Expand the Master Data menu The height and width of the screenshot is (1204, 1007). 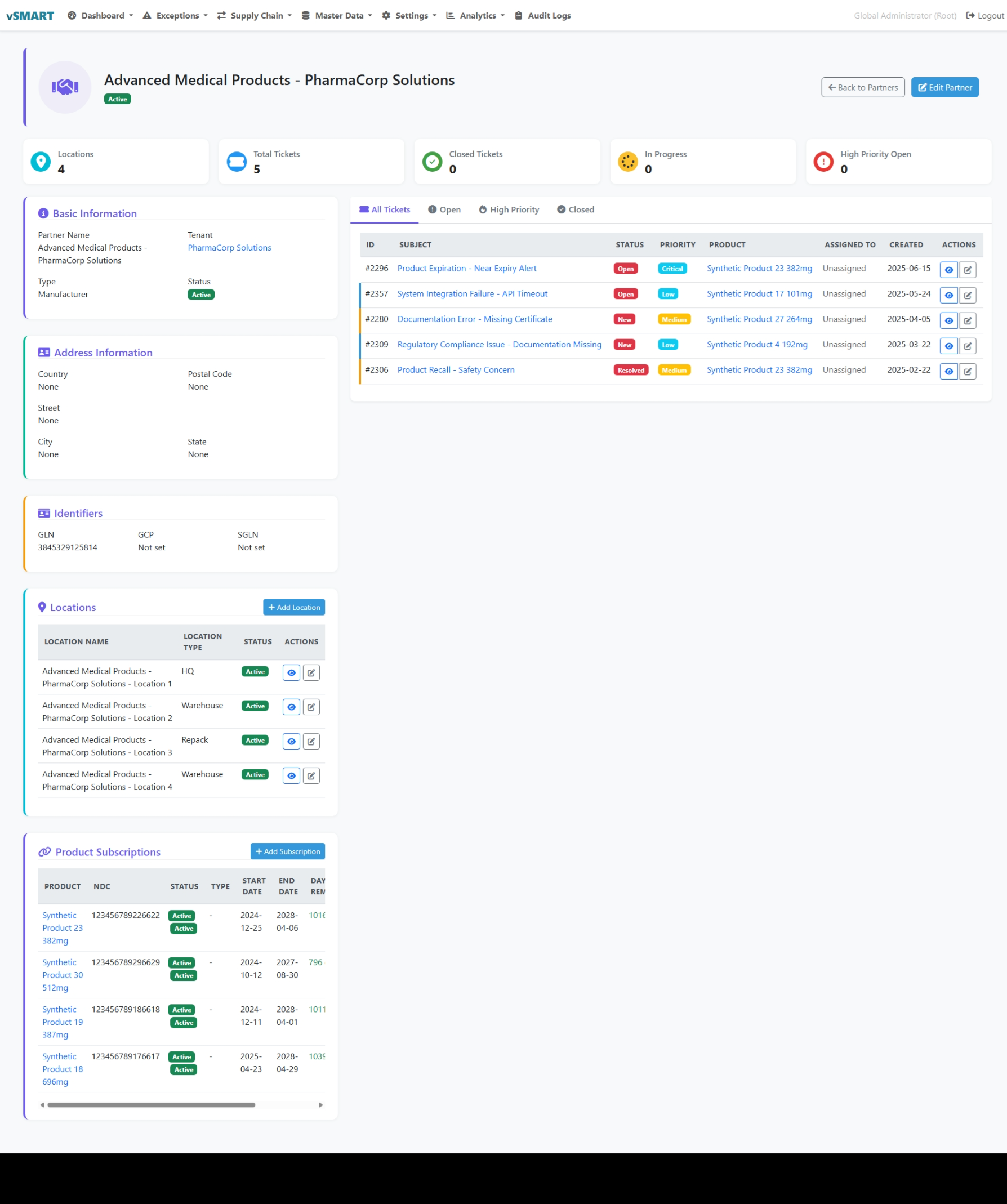tap(337, 15)
